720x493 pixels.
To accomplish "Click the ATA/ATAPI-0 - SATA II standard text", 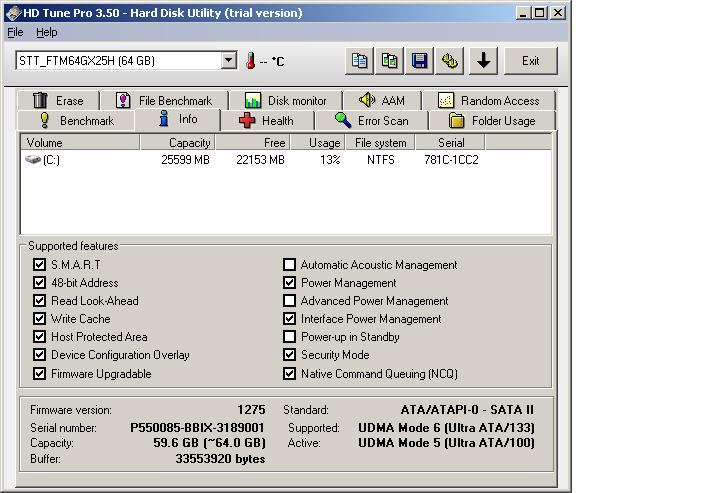I will click(x=467, y=409).
